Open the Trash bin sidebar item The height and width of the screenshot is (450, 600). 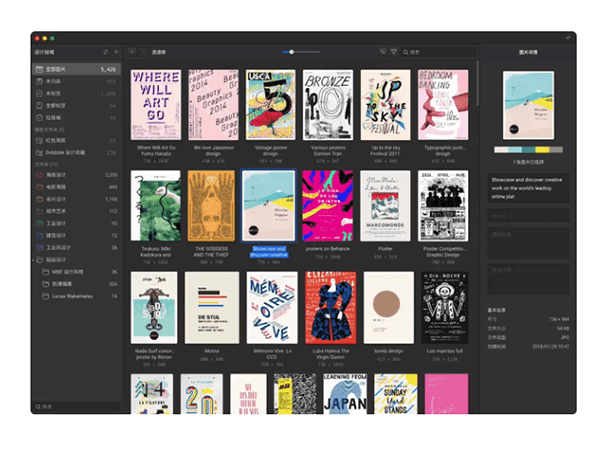pyautogui.click(x=76, y=117)
